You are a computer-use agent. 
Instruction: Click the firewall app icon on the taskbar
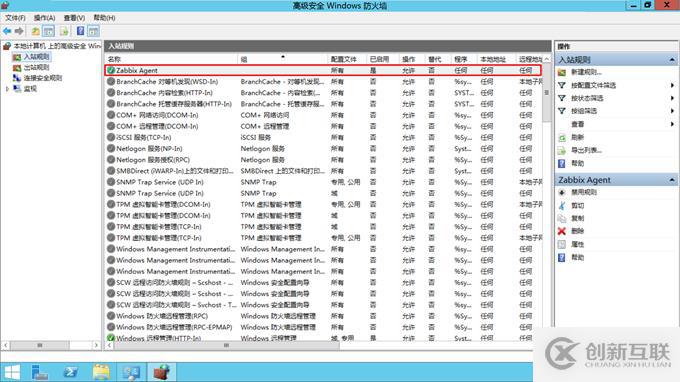(x=162, y=372)
